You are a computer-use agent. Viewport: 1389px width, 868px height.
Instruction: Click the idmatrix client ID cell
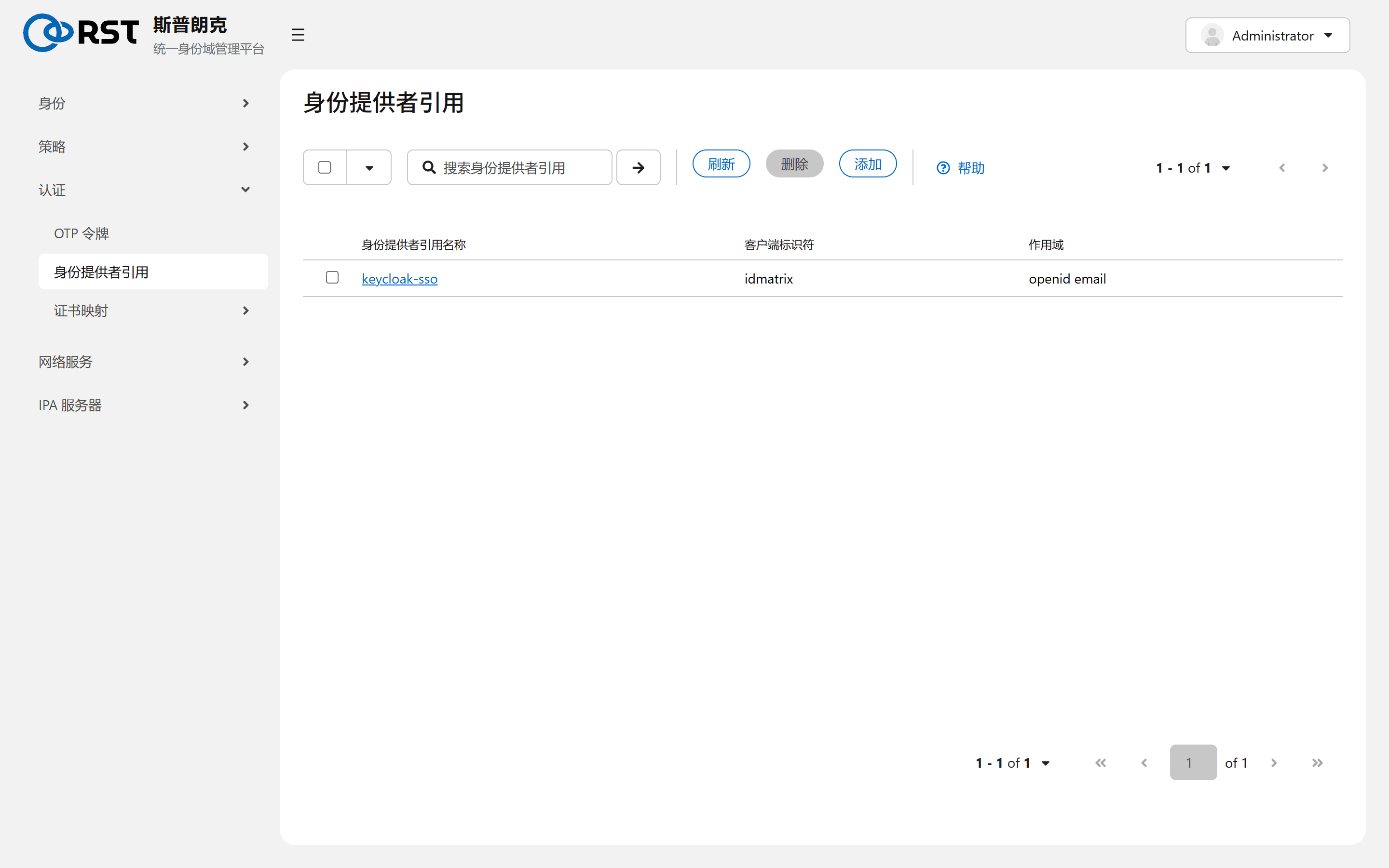[x=769, y=279]
